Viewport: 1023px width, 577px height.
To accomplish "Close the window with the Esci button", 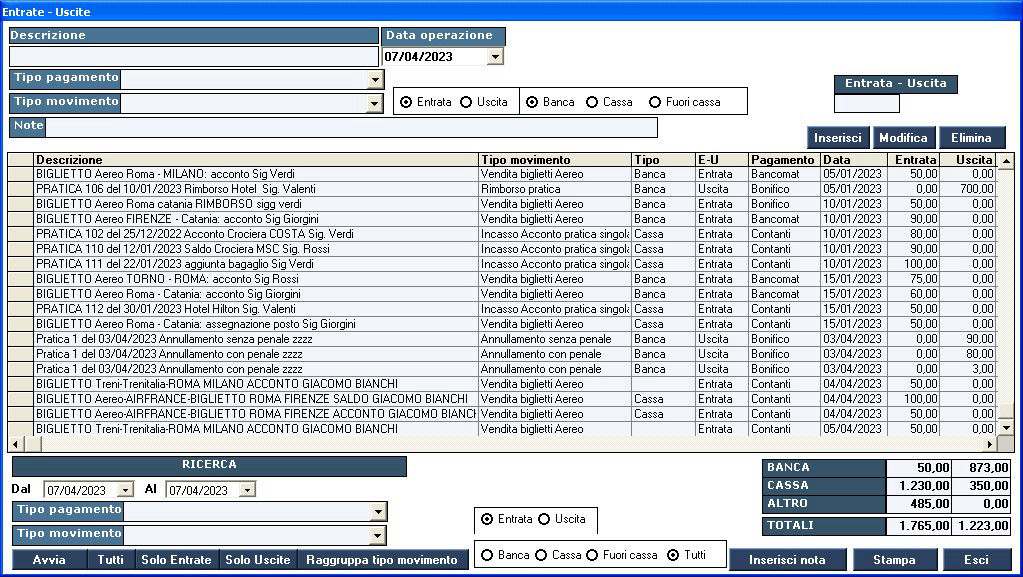I will tap(976, 560).
